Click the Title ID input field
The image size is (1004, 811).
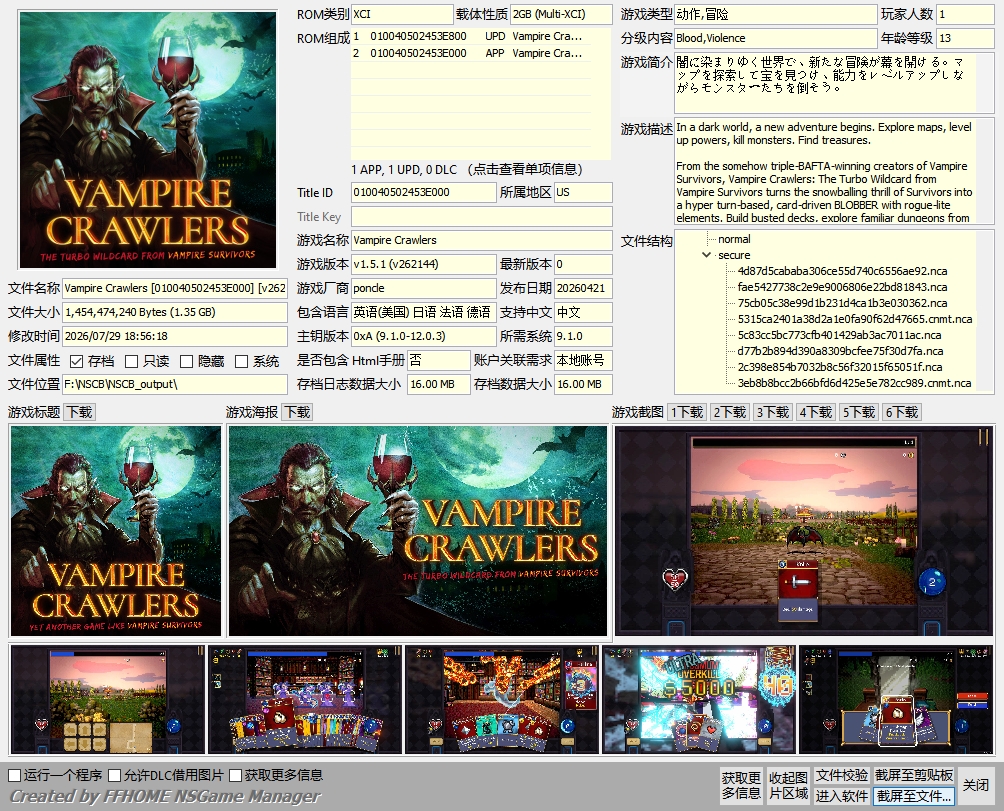point(424,192)
